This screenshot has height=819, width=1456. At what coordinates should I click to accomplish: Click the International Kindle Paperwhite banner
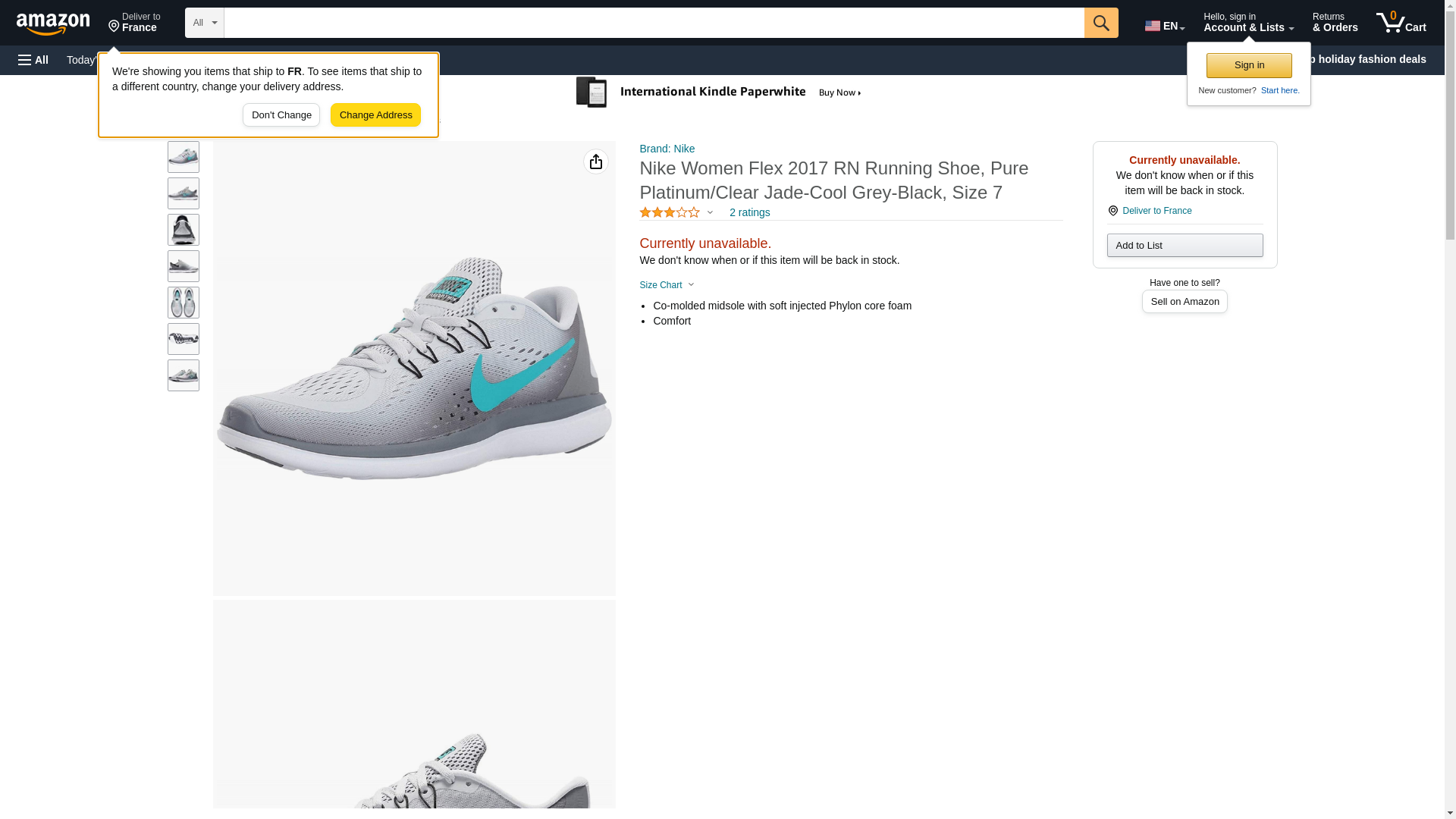[x=719, y=93]
